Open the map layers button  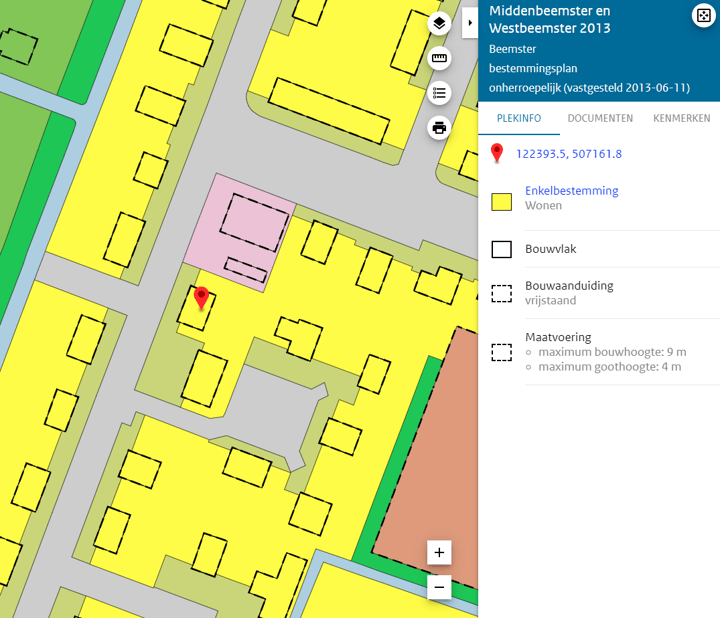pos(438,24)
